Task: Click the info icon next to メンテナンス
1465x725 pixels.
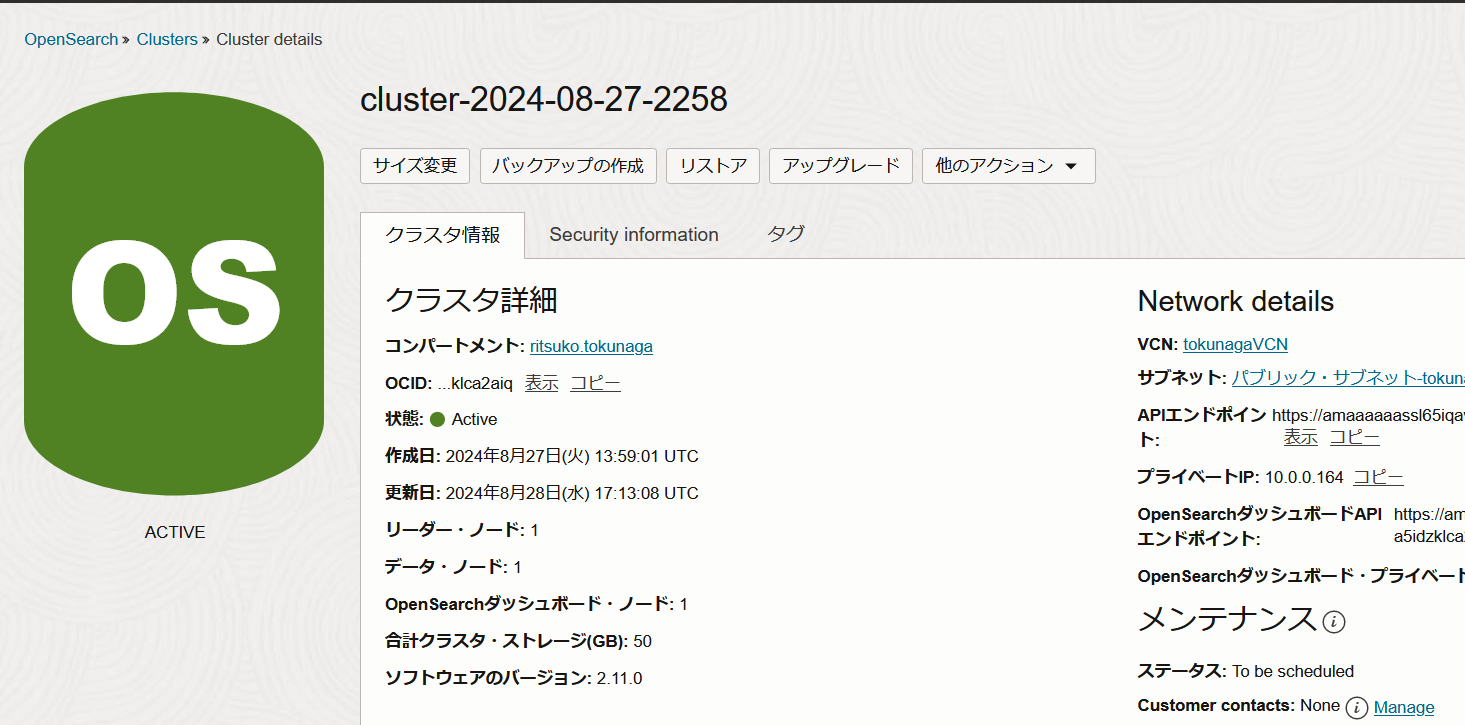Action: [x=1334, y=622]
